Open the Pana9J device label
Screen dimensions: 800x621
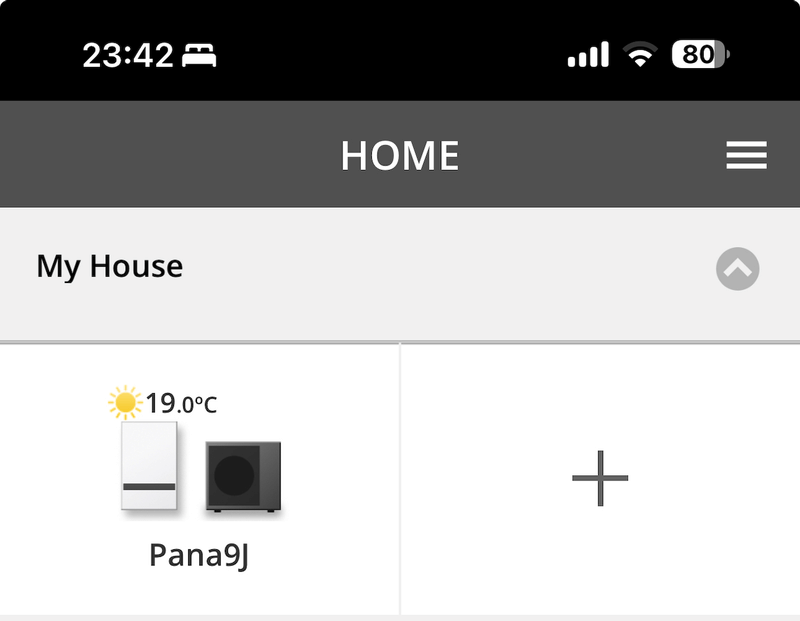tap(198, 554)
